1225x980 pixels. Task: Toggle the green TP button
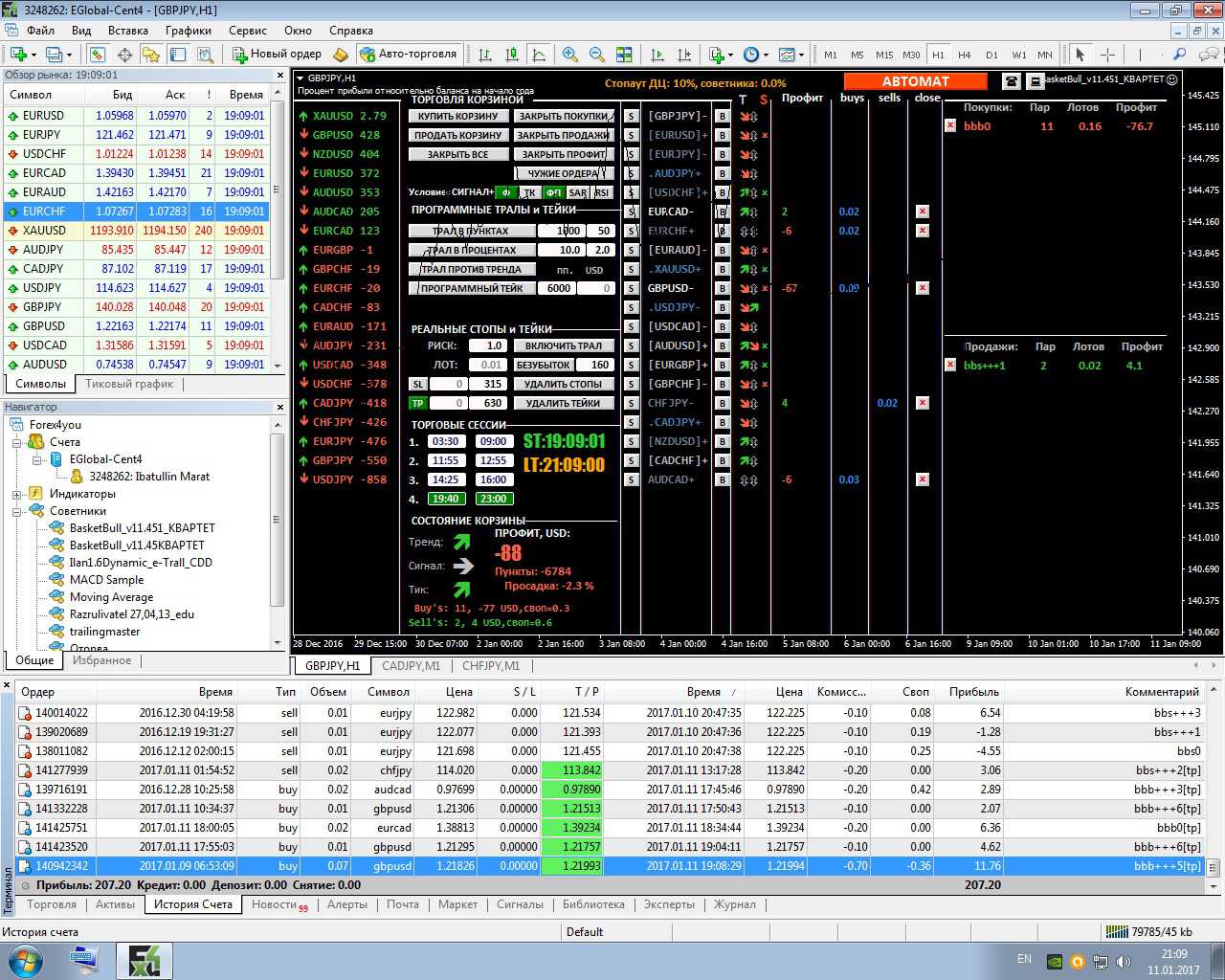tap(417, 403)
